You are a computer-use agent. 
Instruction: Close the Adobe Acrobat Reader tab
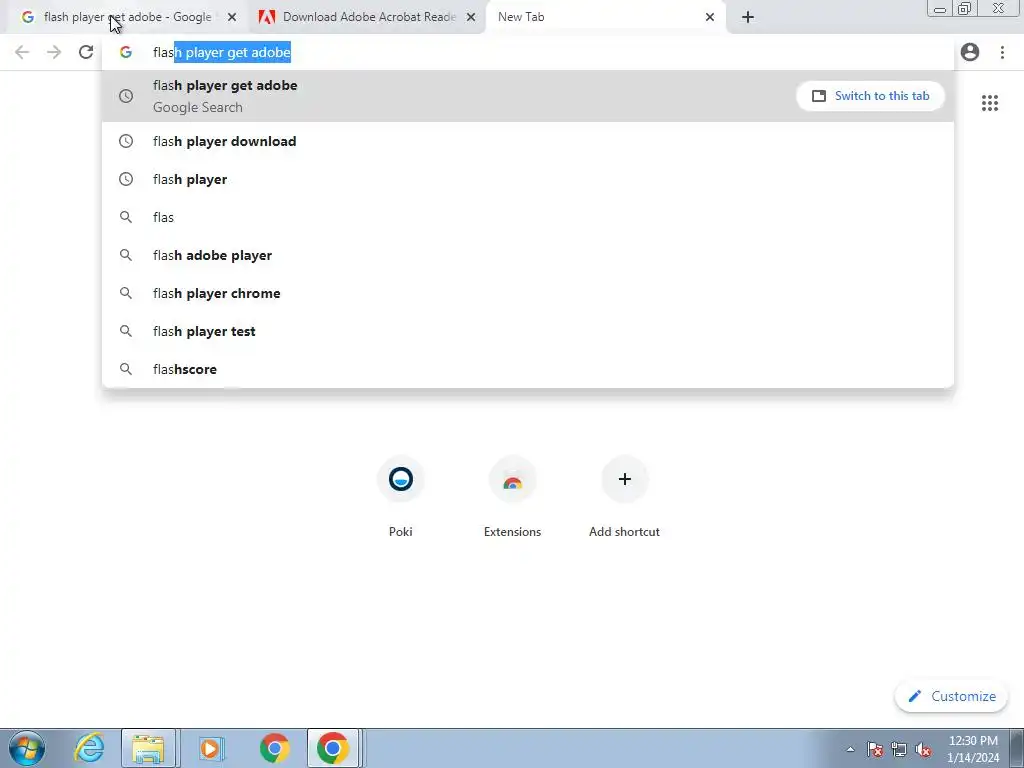coord(471,17)
